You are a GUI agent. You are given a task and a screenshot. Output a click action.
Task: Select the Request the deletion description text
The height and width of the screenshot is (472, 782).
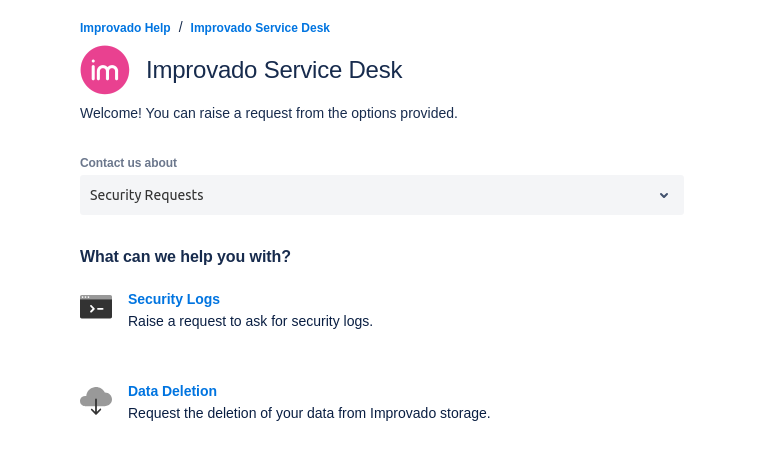click(x=309, y=413)
